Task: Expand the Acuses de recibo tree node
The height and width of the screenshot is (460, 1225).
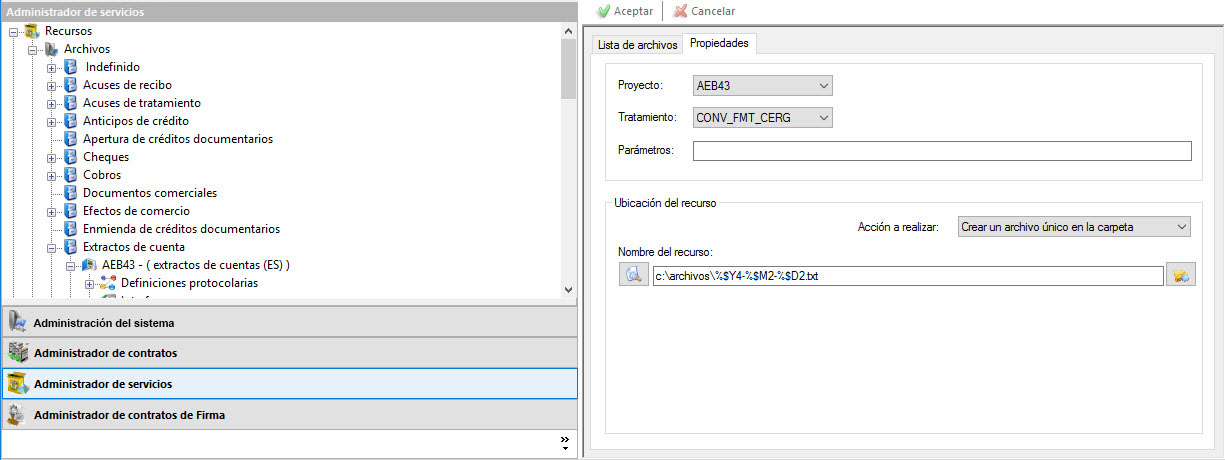Action: [52, 85]
